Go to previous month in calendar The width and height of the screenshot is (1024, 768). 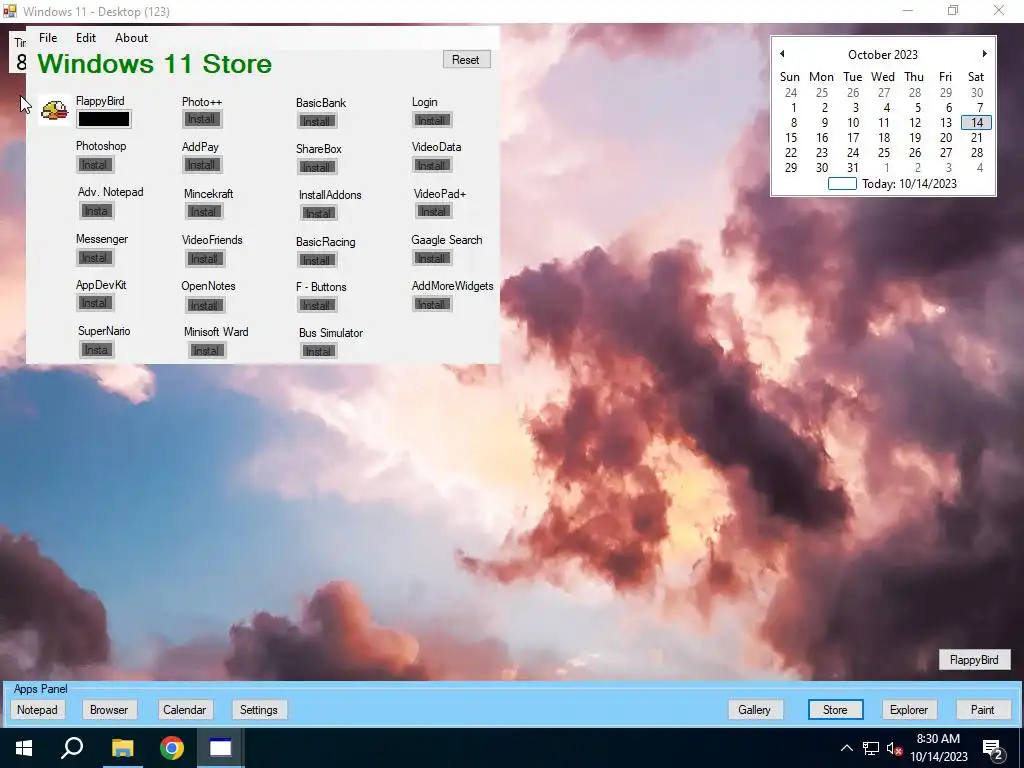[x=782, y=54]
